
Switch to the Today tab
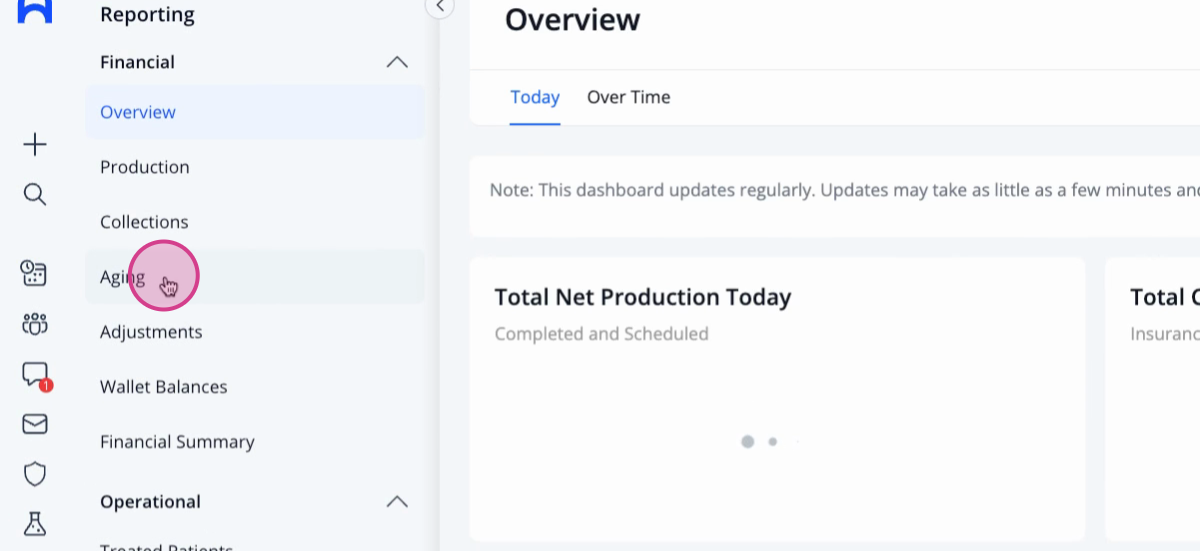[x=535, y=97]
